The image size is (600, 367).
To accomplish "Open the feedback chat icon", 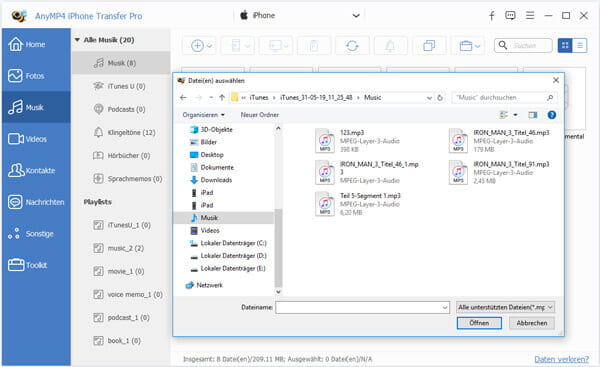I will (x=510, y=16).
